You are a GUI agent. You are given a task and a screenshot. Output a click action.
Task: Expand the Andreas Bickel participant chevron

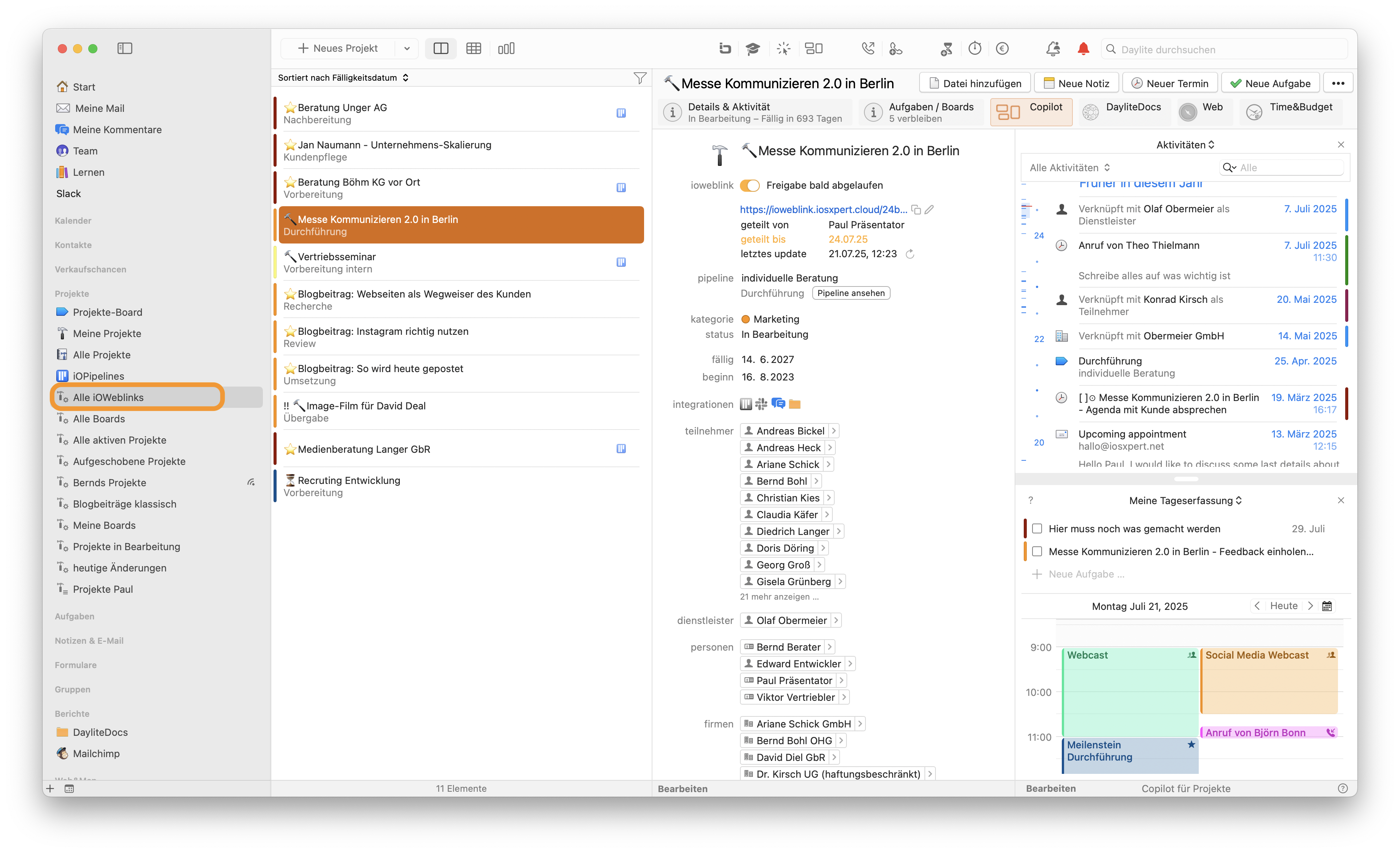[834, 431]
